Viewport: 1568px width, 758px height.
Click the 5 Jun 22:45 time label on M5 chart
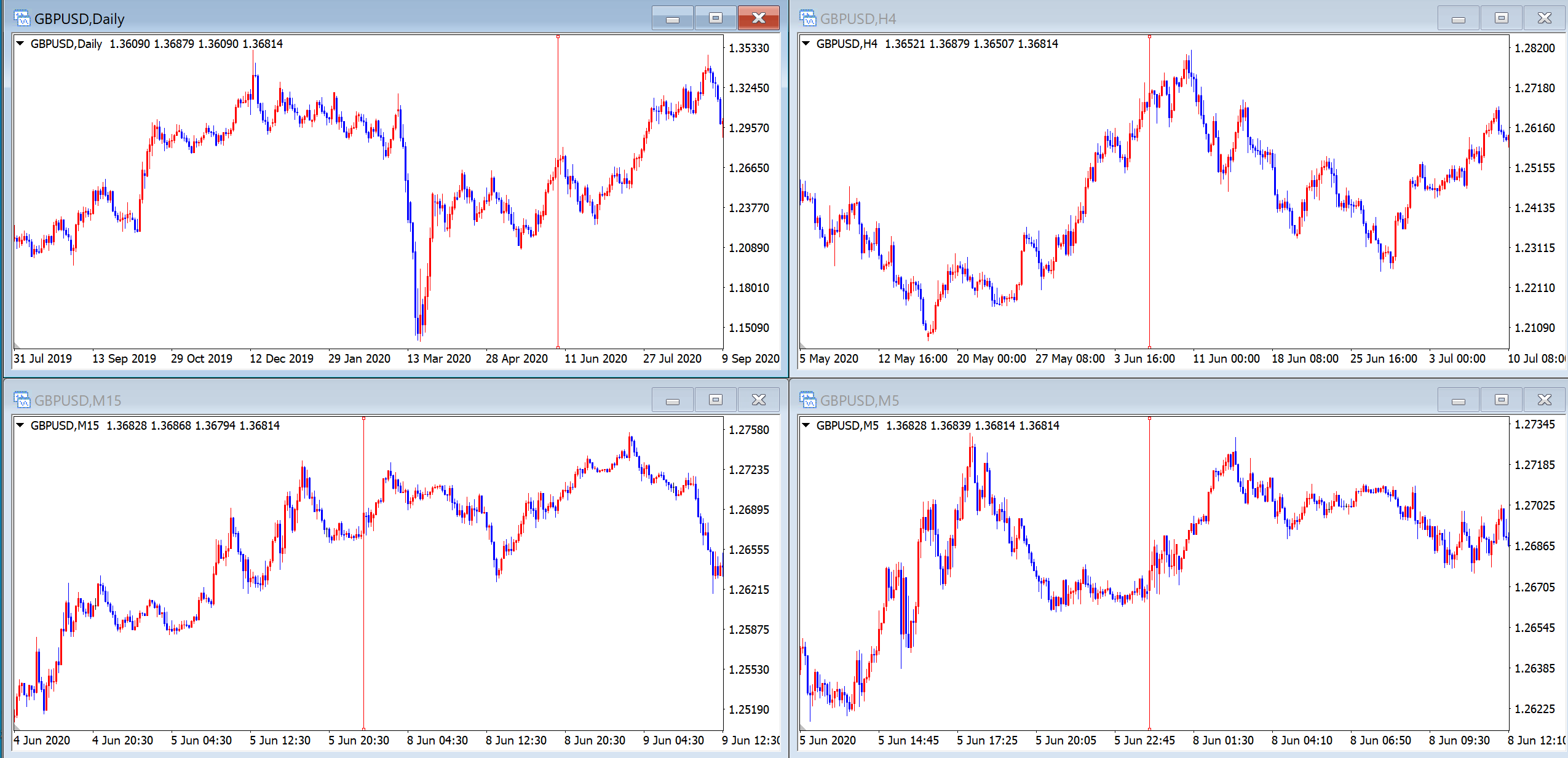coord(1144,740)
